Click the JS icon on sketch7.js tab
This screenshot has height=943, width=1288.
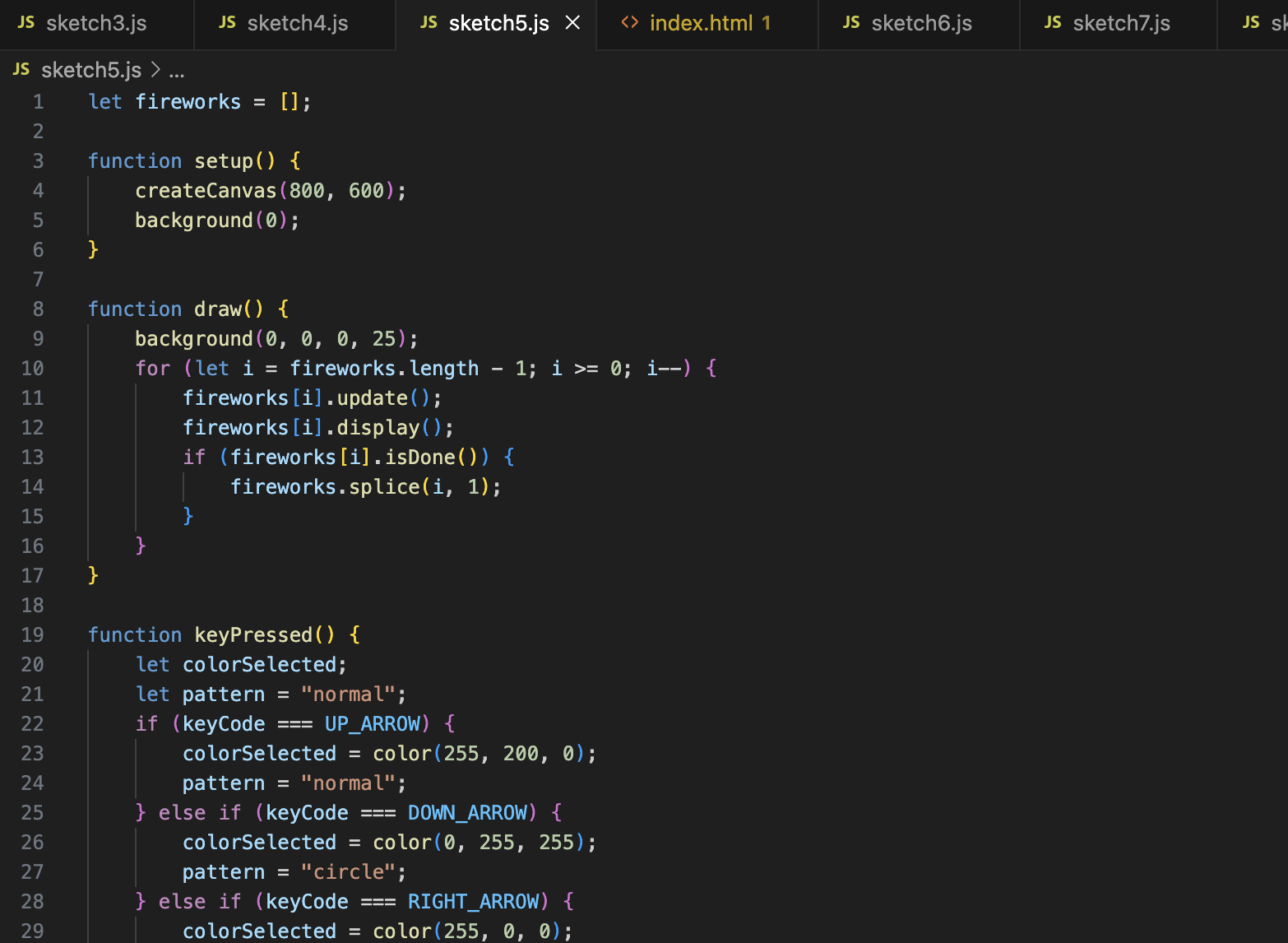(1053, 22)
